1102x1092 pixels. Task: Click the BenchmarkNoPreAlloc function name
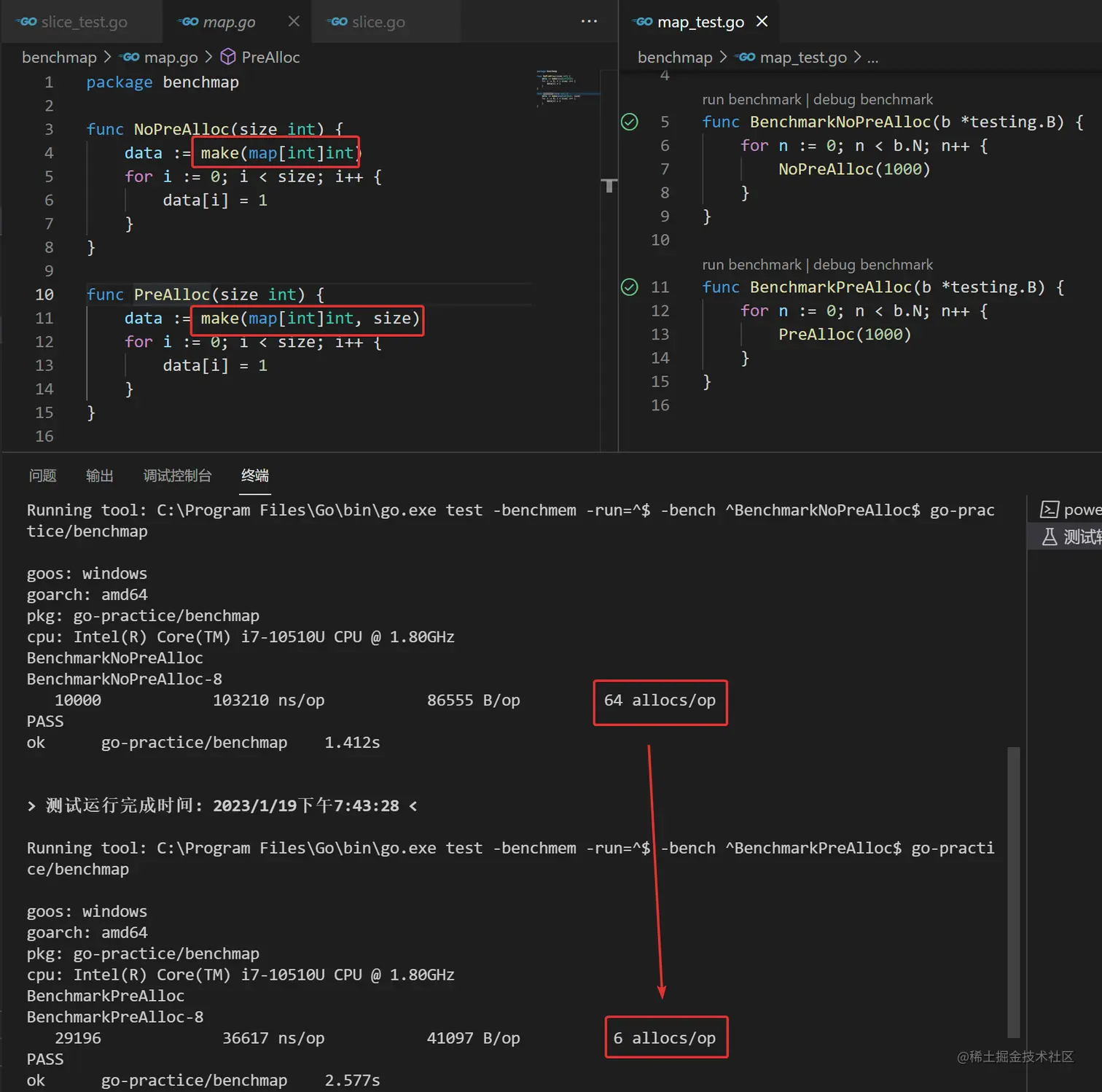pos(840,122)
